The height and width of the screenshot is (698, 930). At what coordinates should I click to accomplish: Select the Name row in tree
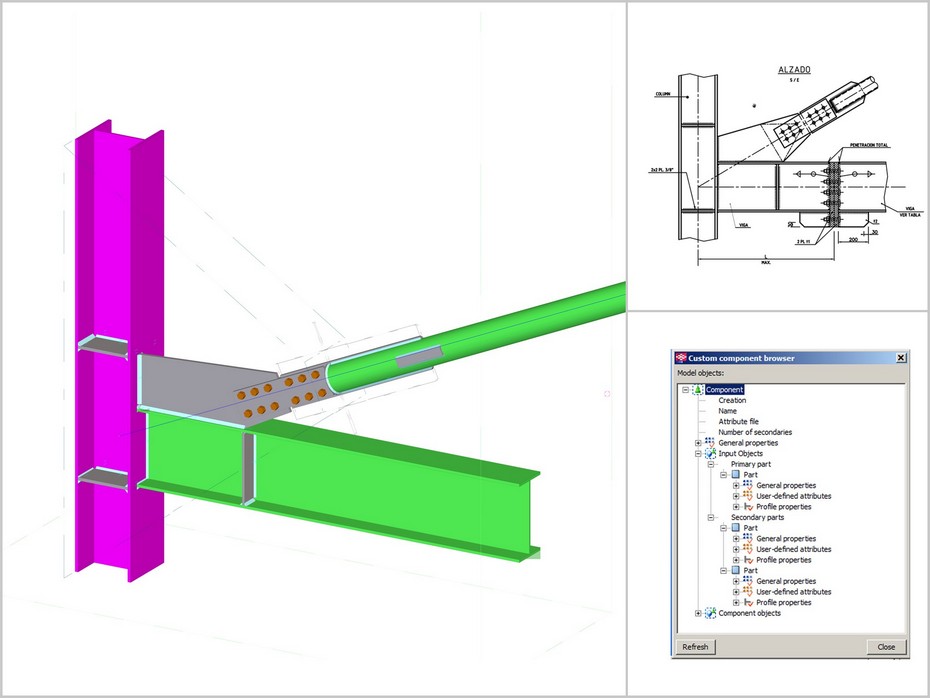tap(727, 411)
